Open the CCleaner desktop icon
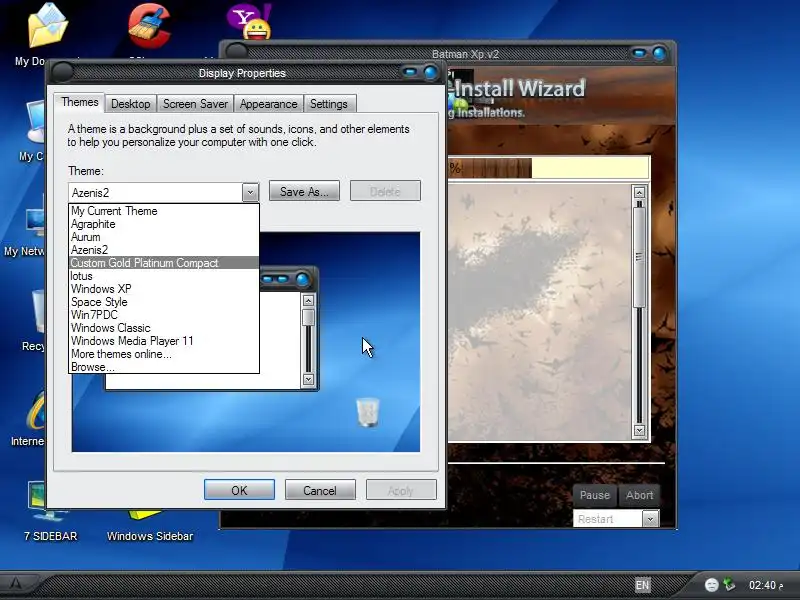 (x=149, y=26)
